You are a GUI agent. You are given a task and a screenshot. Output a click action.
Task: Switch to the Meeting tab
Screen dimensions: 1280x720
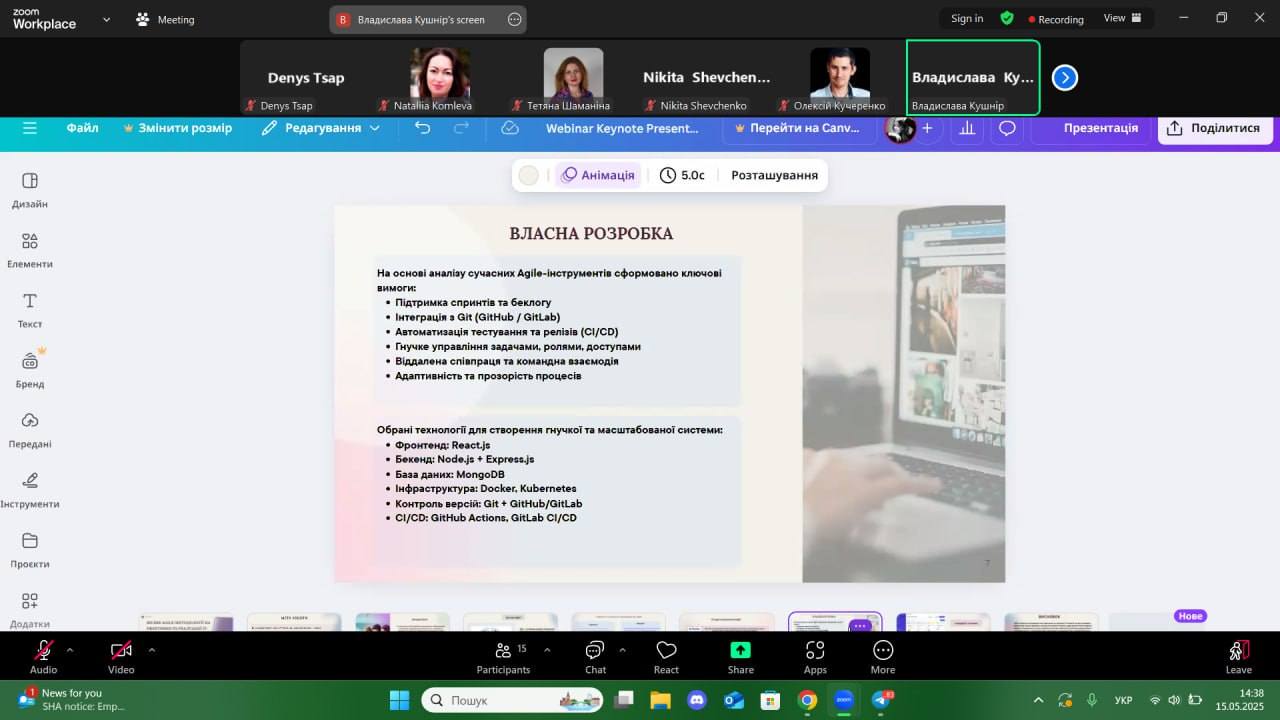166,19
